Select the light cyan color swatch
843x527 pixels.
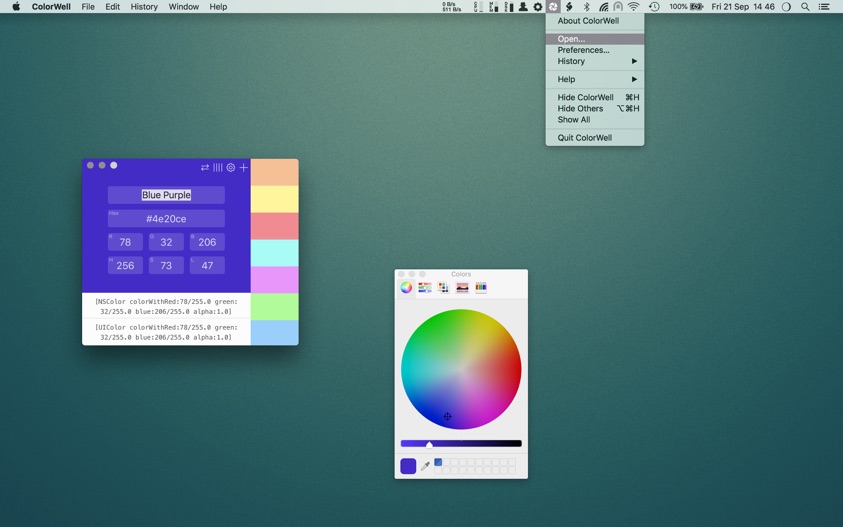275,253
